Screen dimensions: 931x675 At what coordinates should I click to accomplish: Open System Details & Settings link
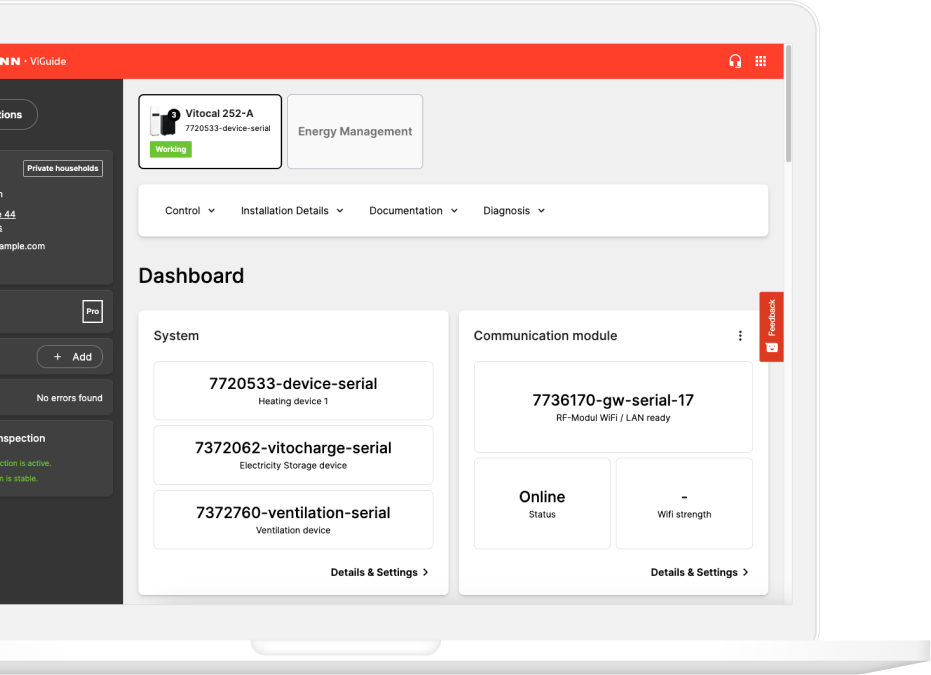click(x=379, y=572)
